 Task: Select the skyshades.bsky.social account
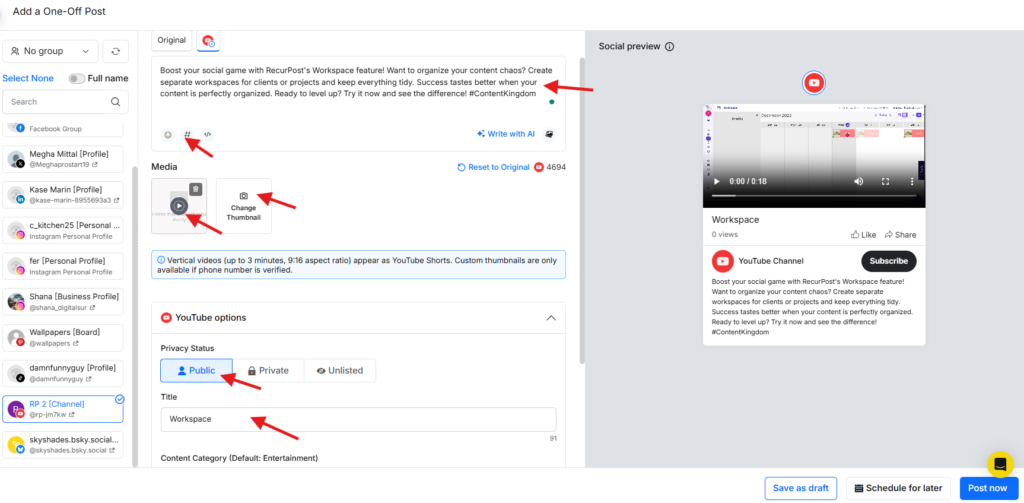click(63, 445)
